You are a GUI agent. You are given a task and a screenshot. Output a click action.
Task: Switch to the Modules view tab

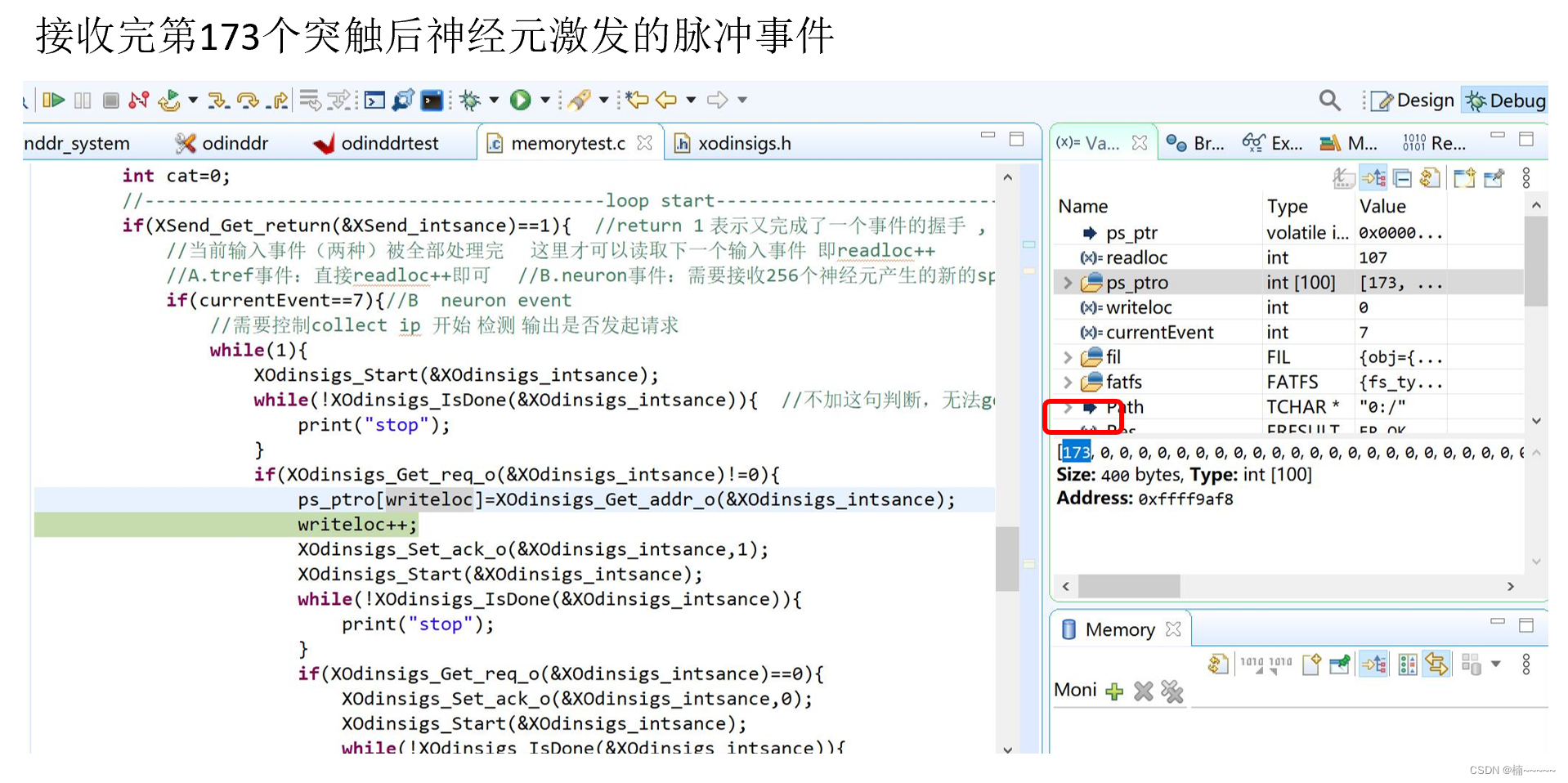click(x=1349, y=143)
